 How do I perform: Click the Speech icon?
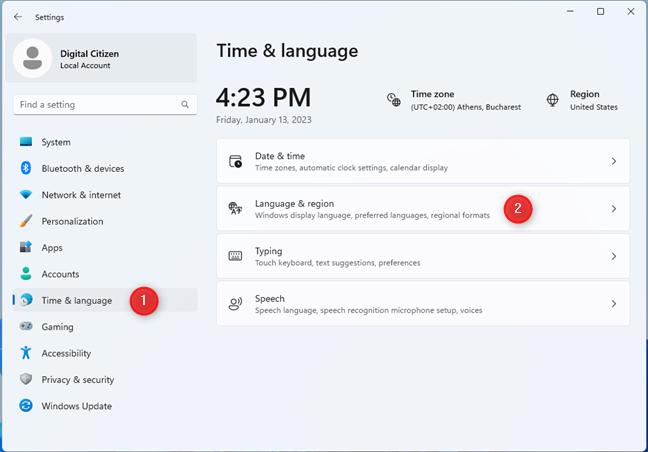236,304
